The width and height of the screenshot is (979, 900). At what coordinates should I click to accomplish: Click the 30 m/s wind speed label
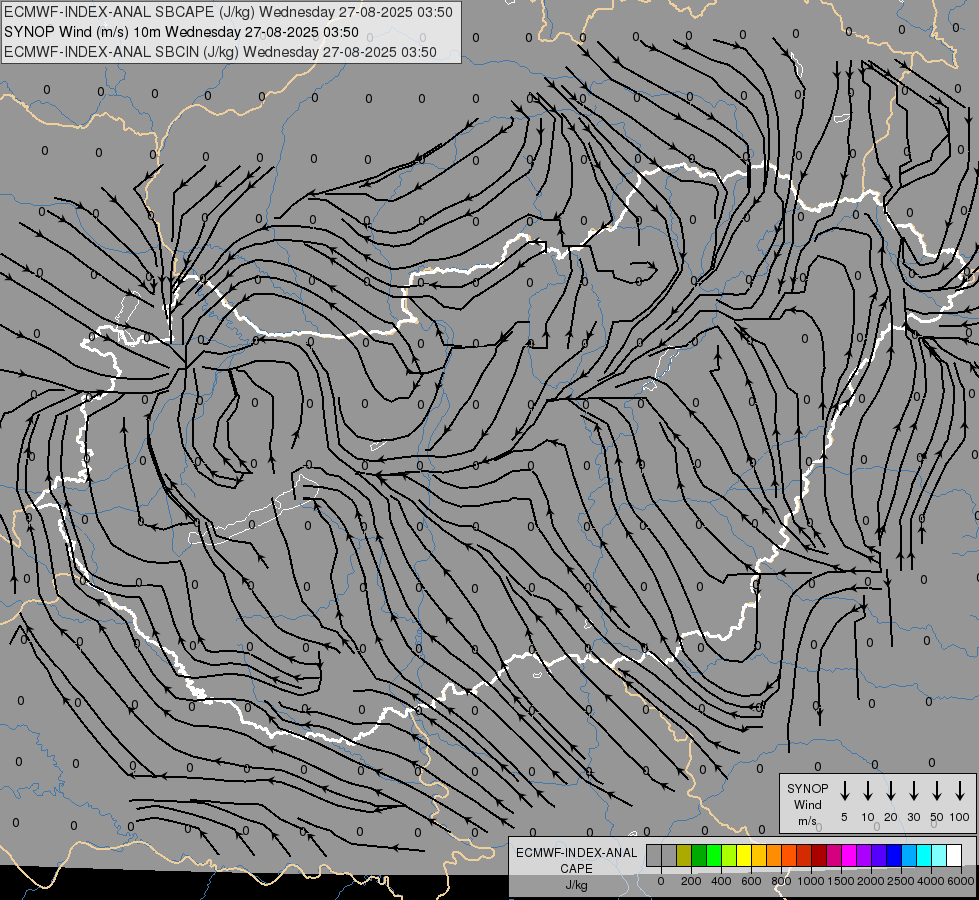tap(913, 817)
